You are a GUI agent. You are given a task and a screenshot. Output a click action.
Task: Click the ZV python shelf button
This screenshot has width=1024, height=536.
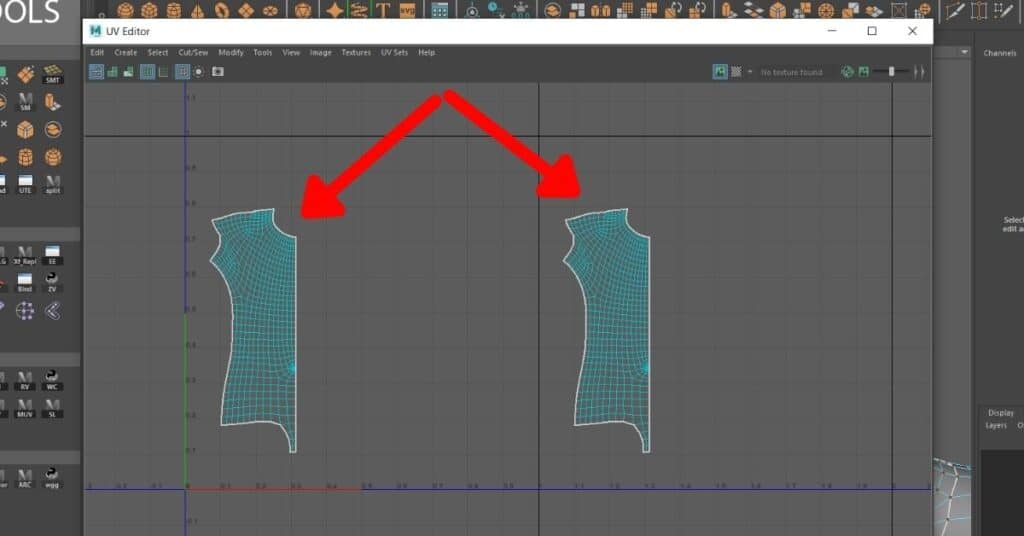point(52,282)
